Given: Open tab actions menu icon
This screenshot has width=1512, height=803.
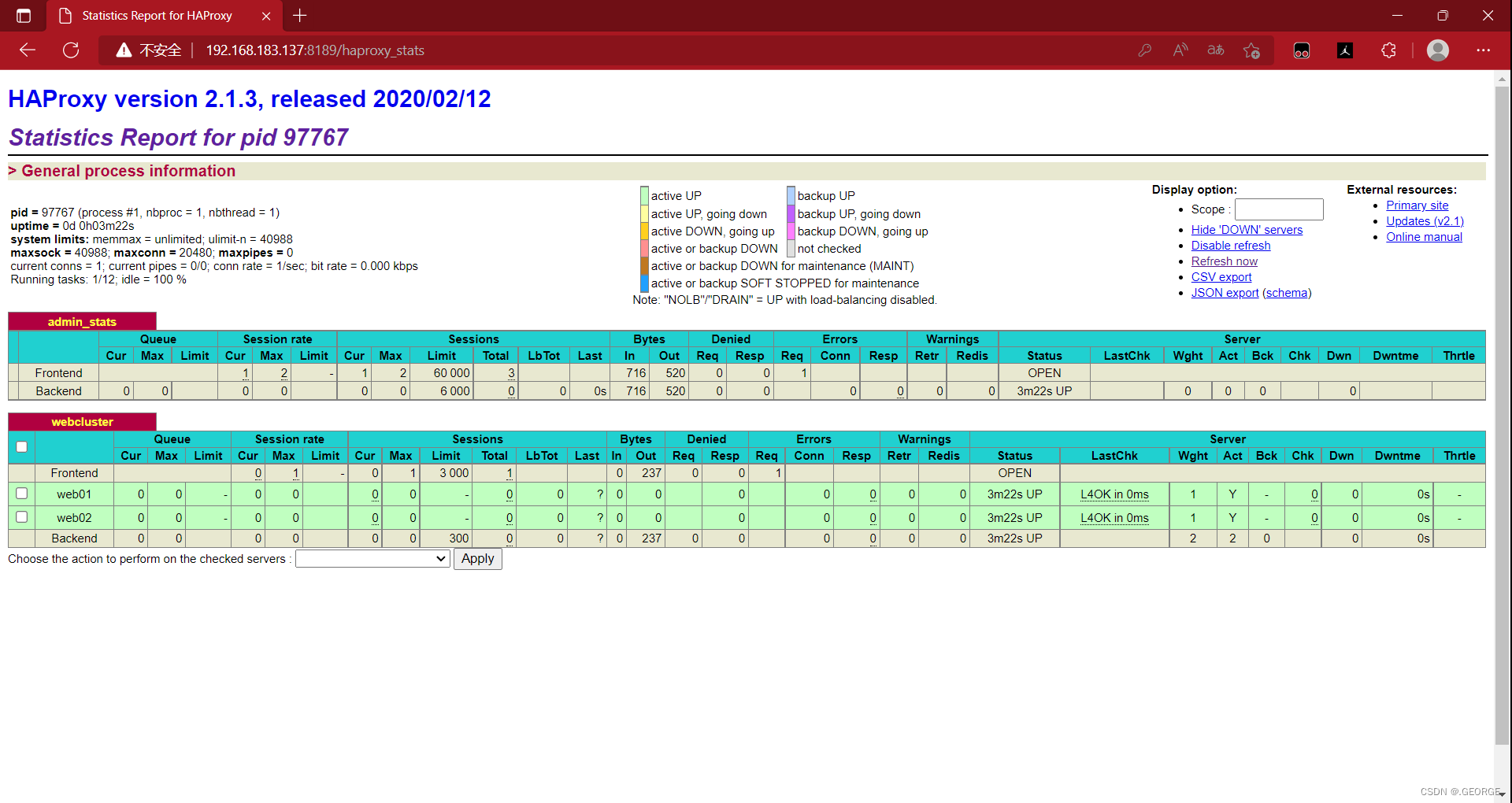Looking at the screenshot, I should point(24,16).
